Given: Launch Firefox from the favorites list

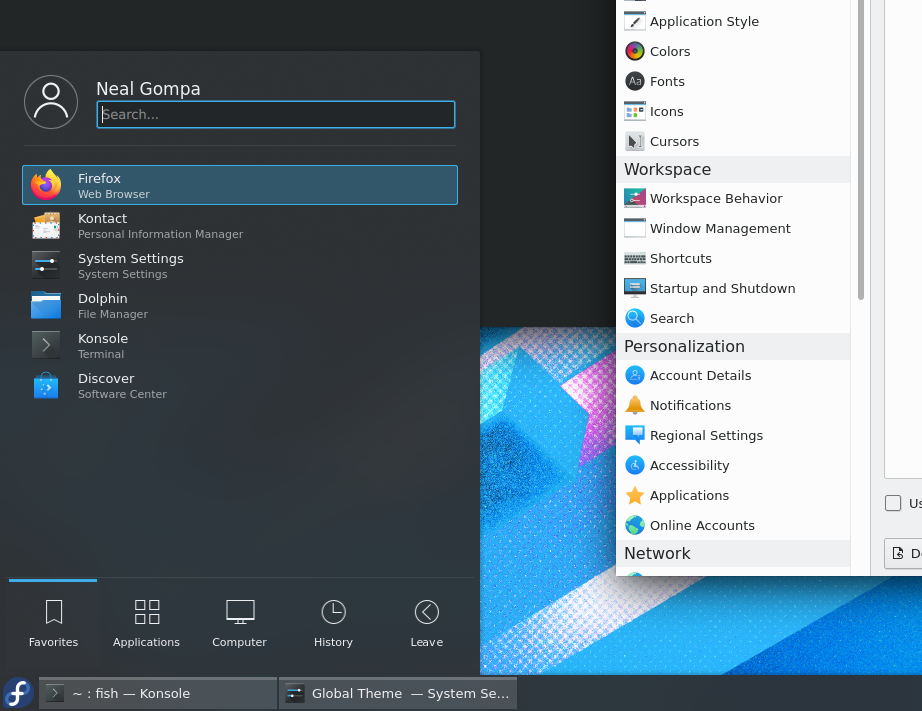Looking at the screenshot, I should [x=240, y=185].
